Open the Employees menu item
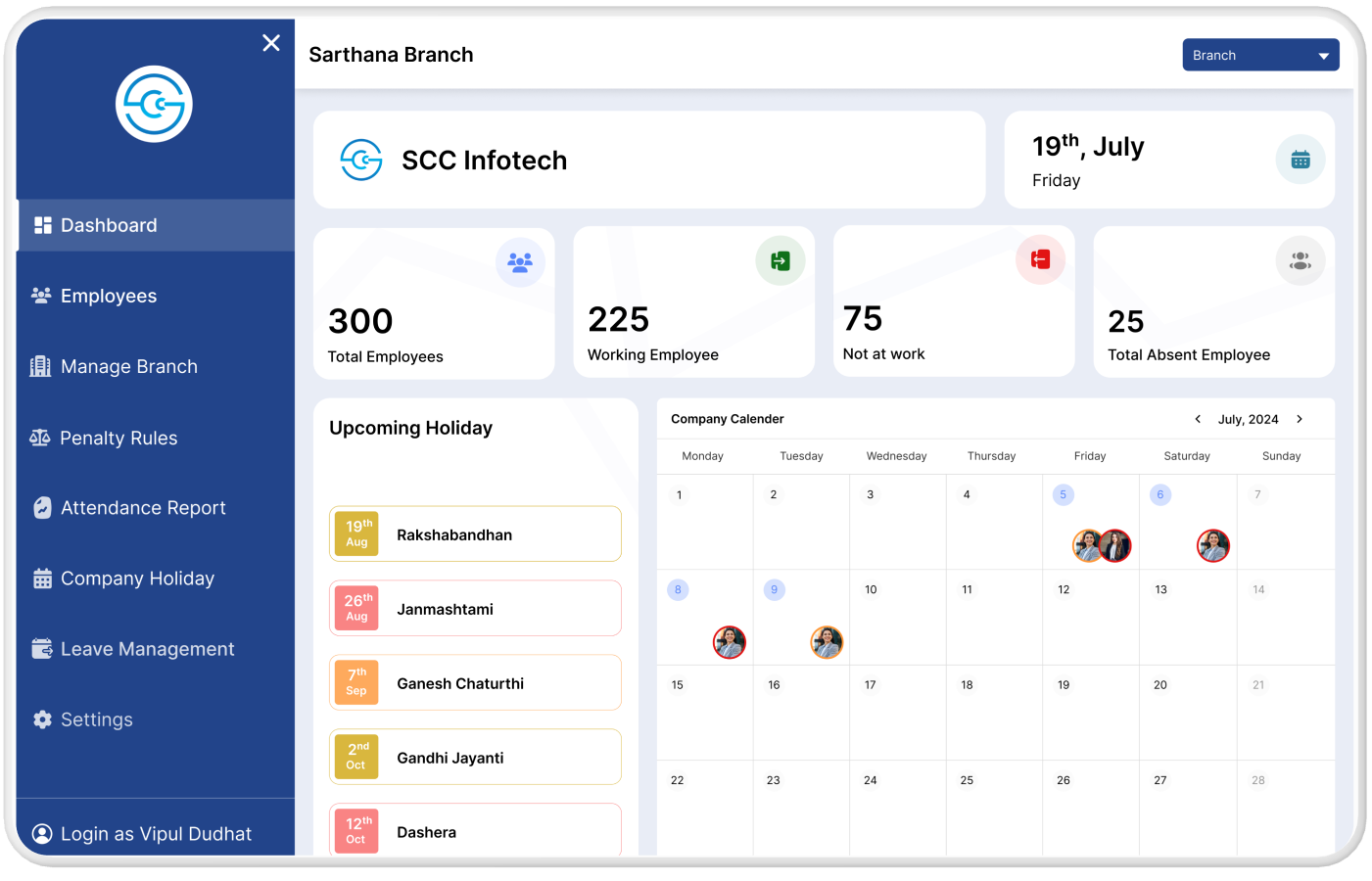 coord(108,296)
